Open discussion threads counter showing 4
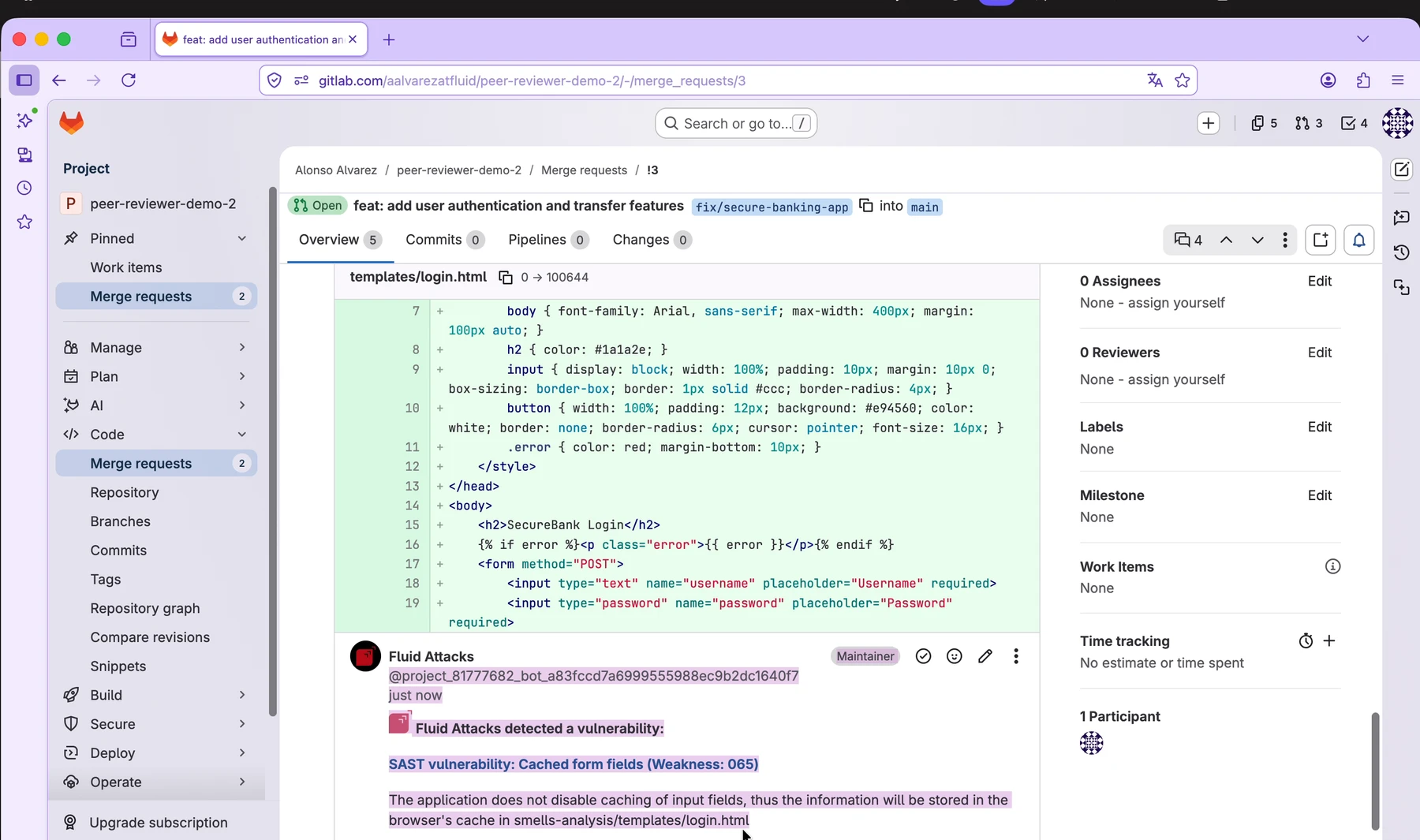Screen dimensions: 1420x840 click(x=1188, y=240)
